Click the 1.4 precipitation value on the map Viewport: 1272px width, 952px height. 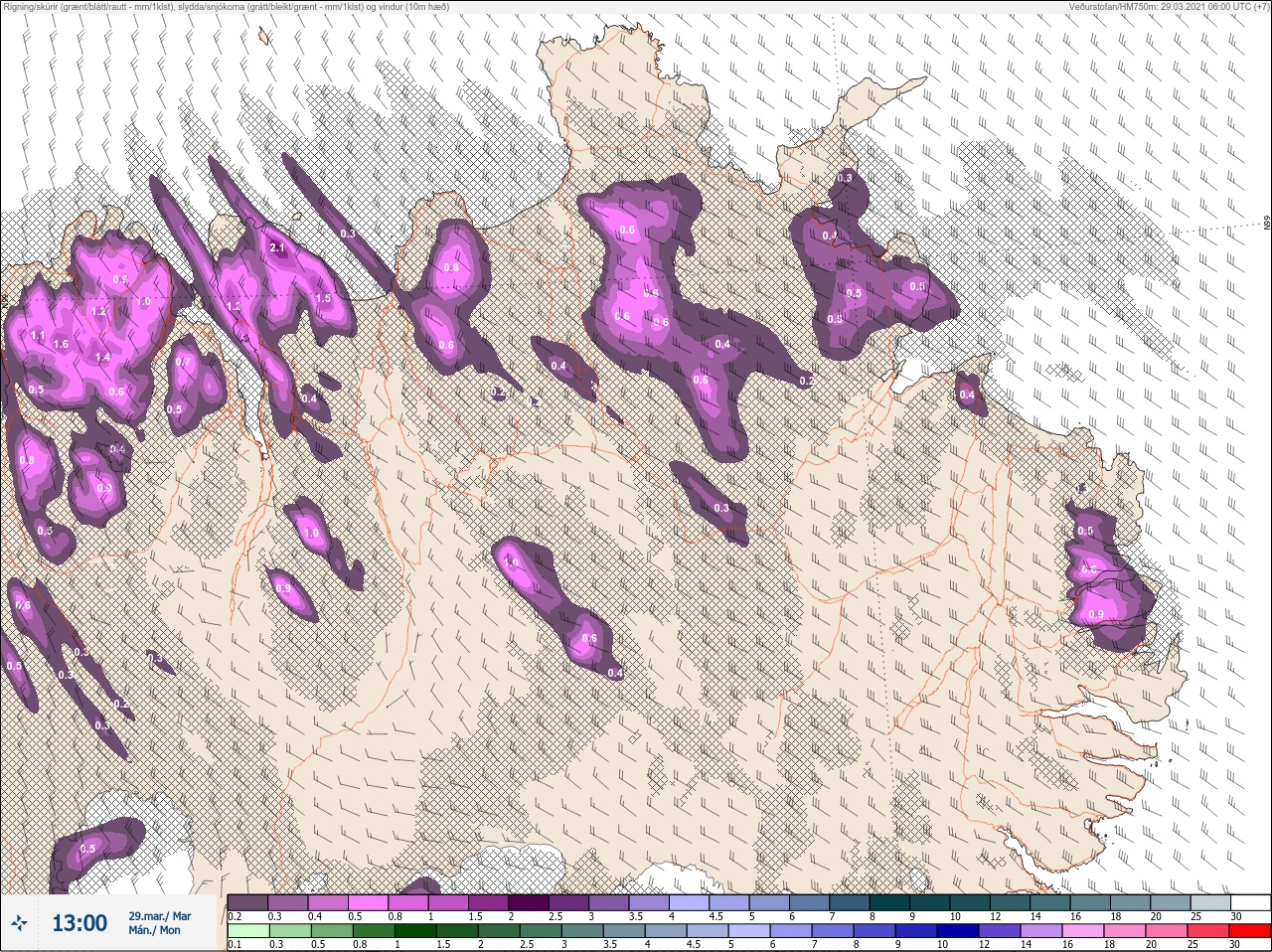click(x=102, y=358)
